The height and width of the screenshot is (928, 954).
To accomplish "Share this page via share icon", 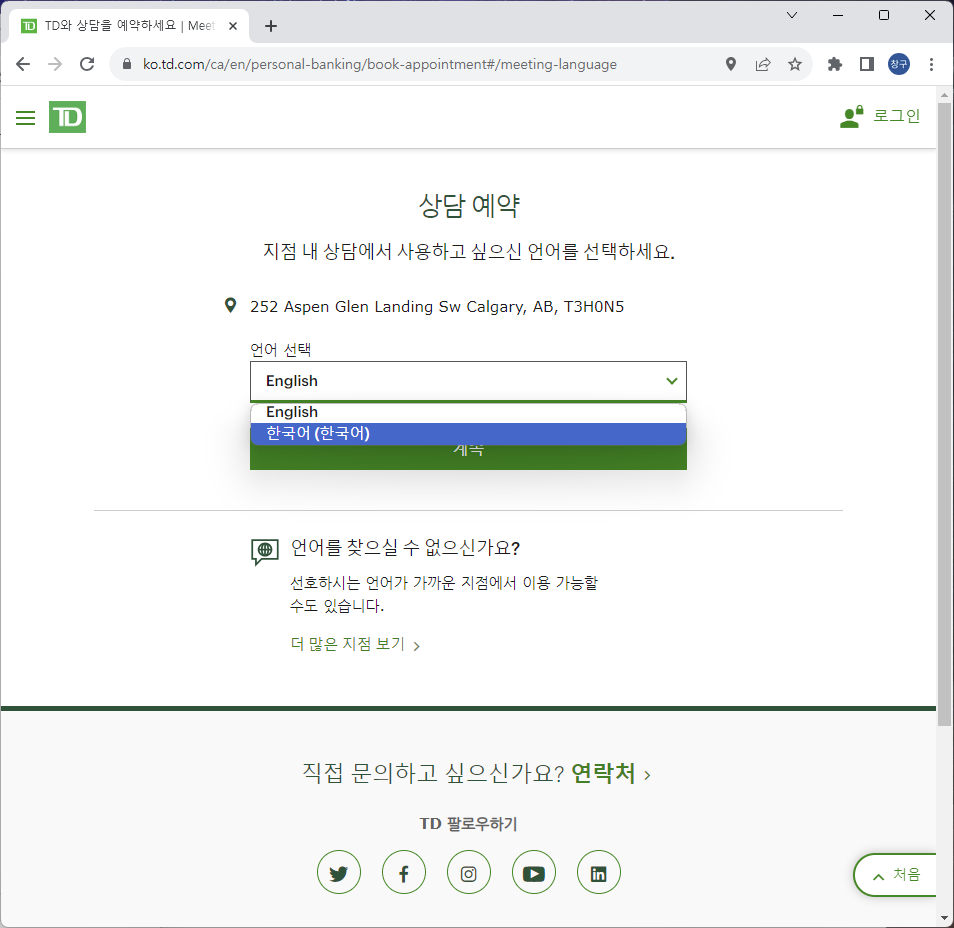I will point(763,64).
